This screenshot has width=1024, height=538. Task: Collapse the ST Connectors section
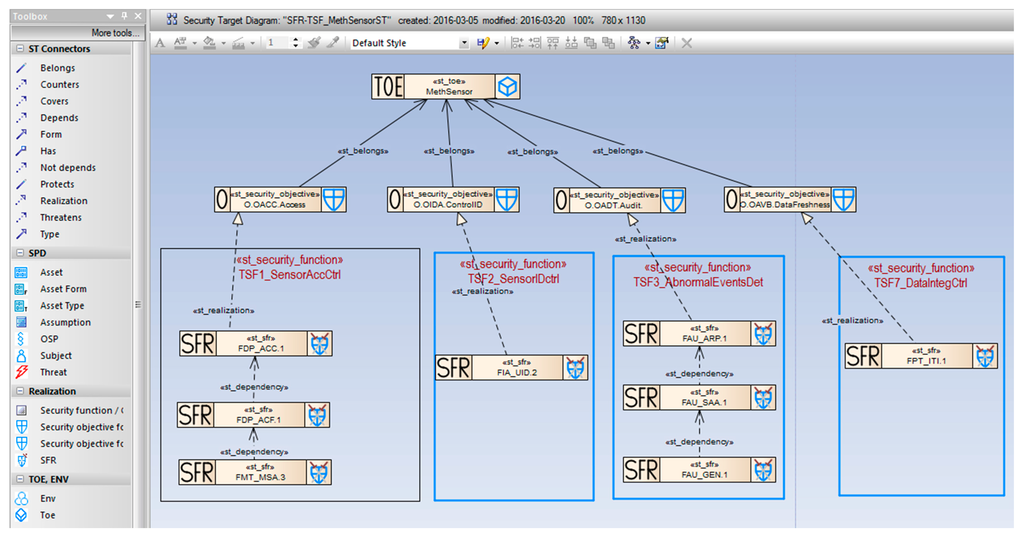(18, 49)
